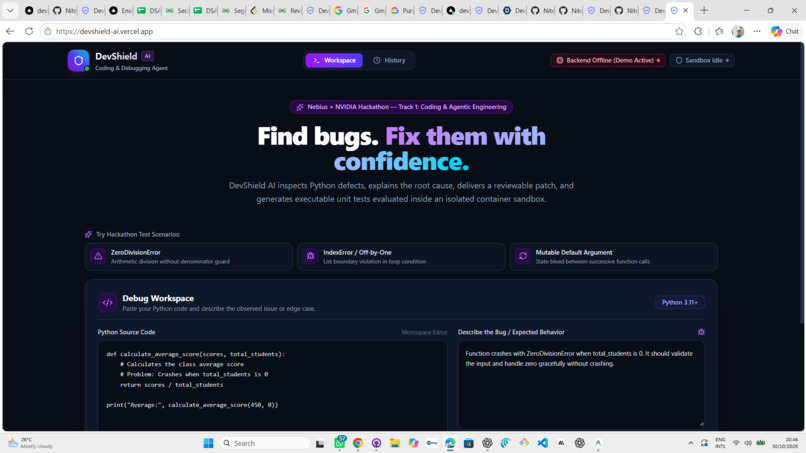Image resolution: width=806 pixels, height=453 pixels.
Task: Open Microsoft Store from the taskbar
Action: coord(468,443)
